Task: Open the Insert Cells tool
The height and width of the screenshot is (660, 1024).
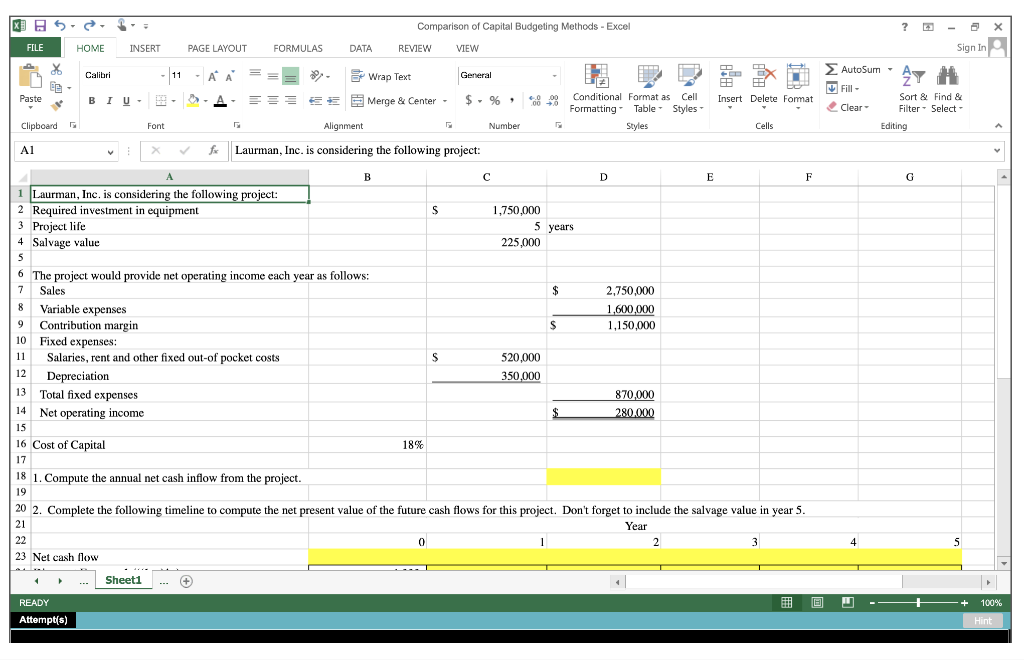Action: (730, 90)
